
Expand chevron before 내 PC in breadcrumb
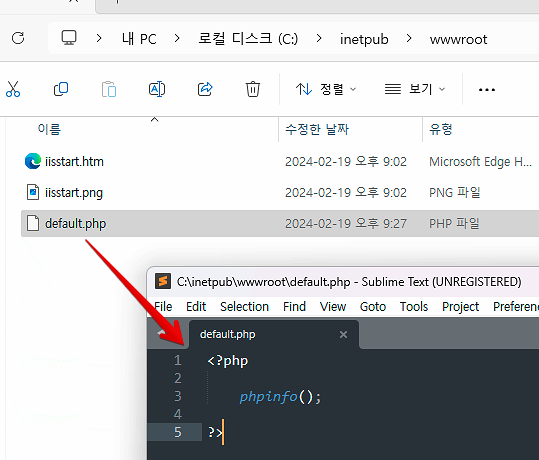[99, 38]
